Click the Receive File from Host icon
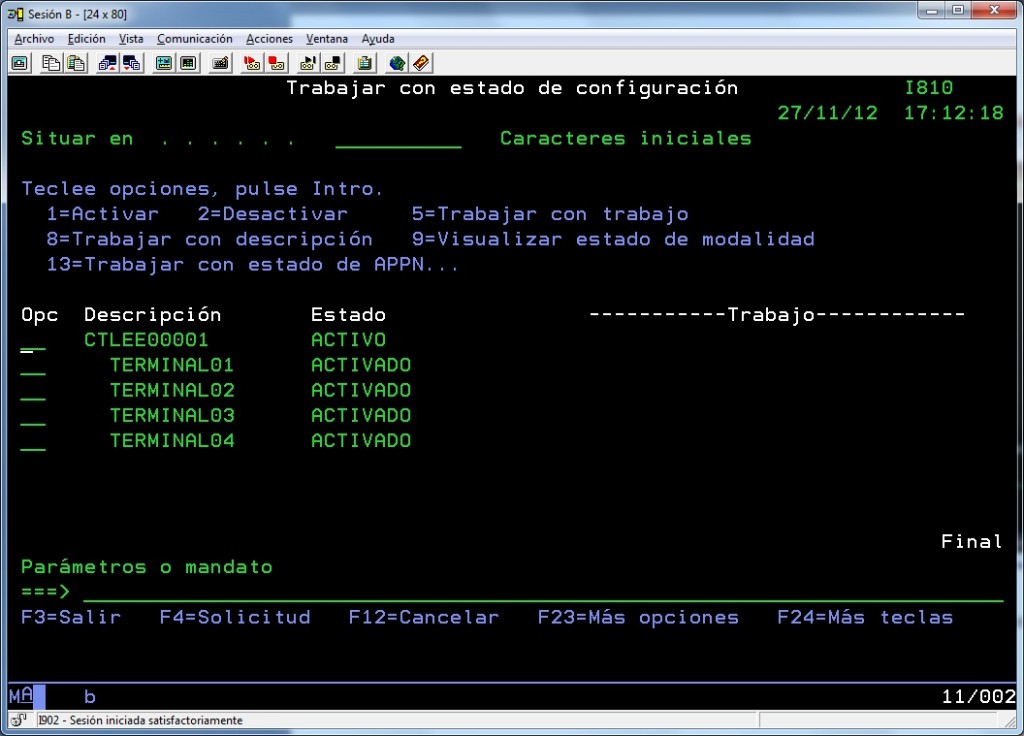The image size is (1024, 736). tap(132, 63)
